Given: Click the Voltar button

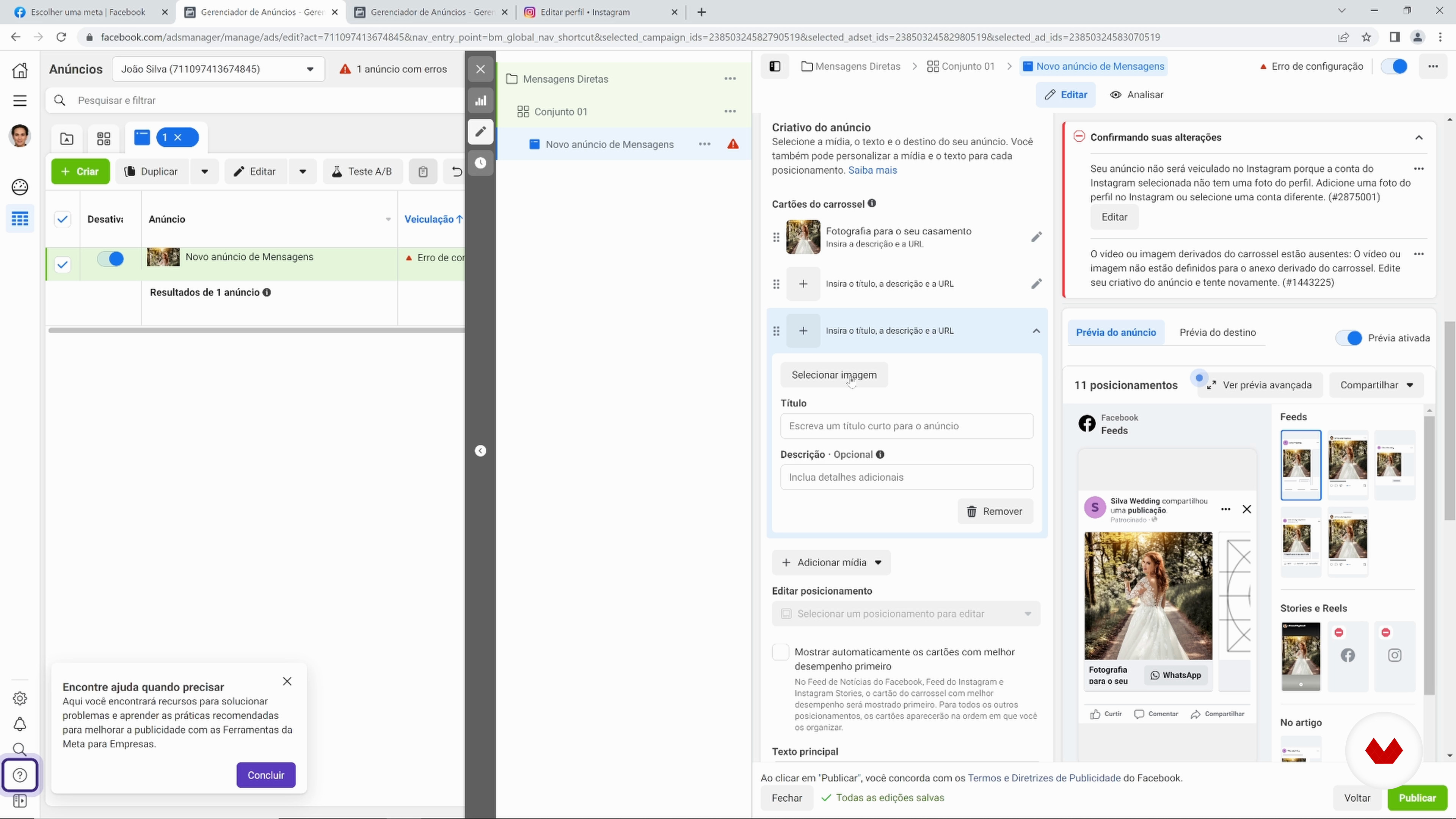Looking at the screenshot, I should coord(1357,798).
